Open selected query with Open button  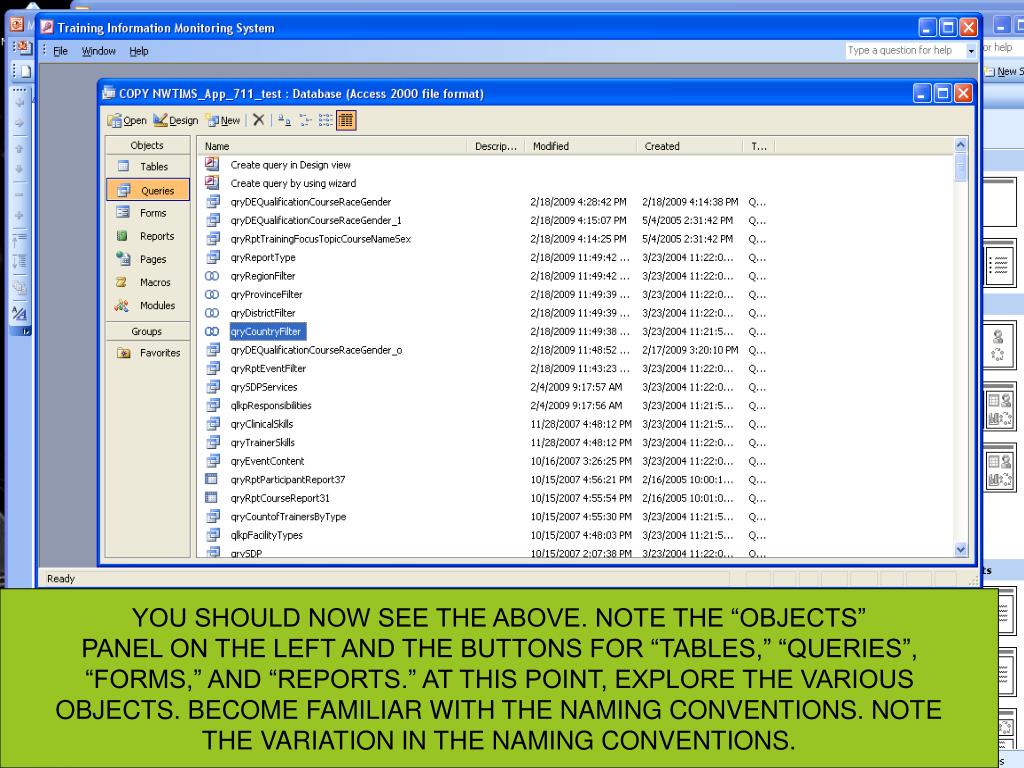tap(127, 120)
